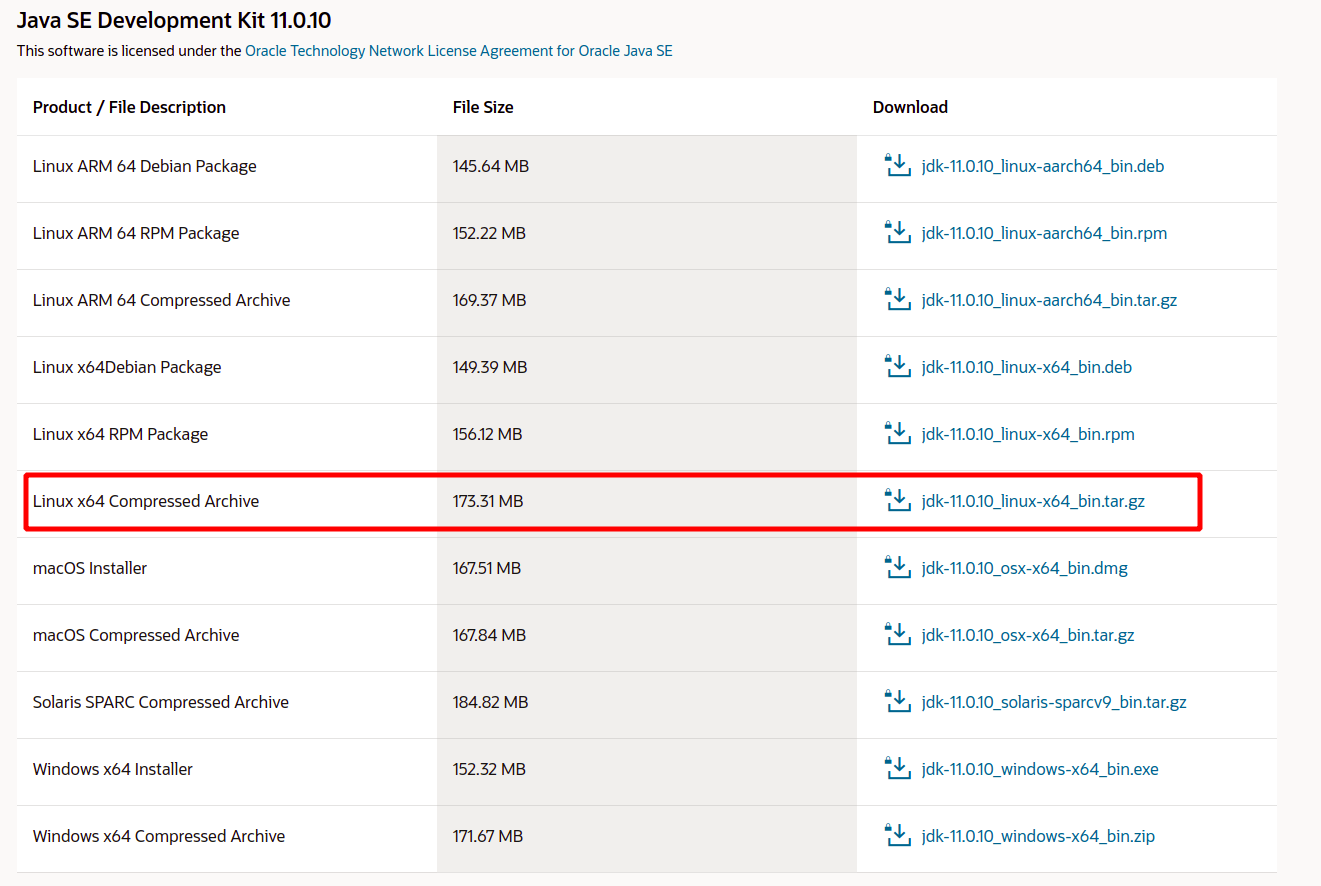
Task: Click download icon beside linux-x64_bin.rpm
Action: (897, 434)
